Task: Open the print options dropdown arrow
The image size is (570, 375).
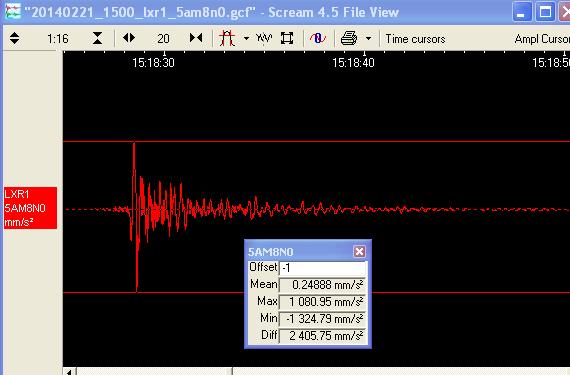Action: [368, 39]
